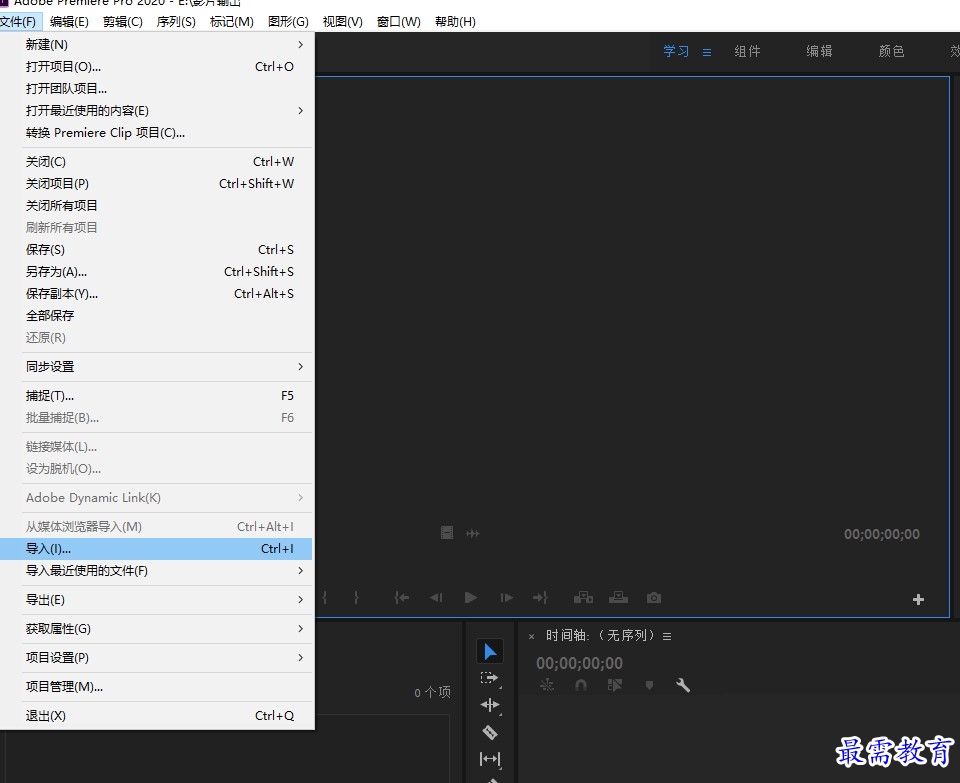Close the 文件(F) menu
The image size is (960, 783).
pyautogui.click(x=19, y=22)
